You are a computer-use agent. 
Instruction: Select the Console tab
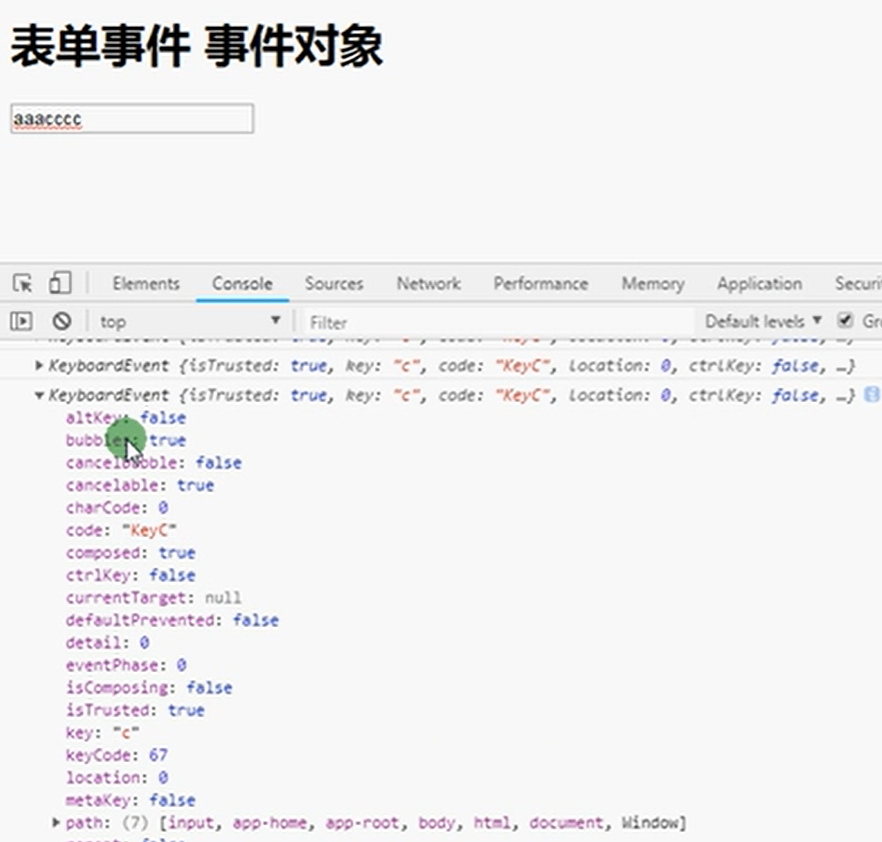click(x=242, y=283)
